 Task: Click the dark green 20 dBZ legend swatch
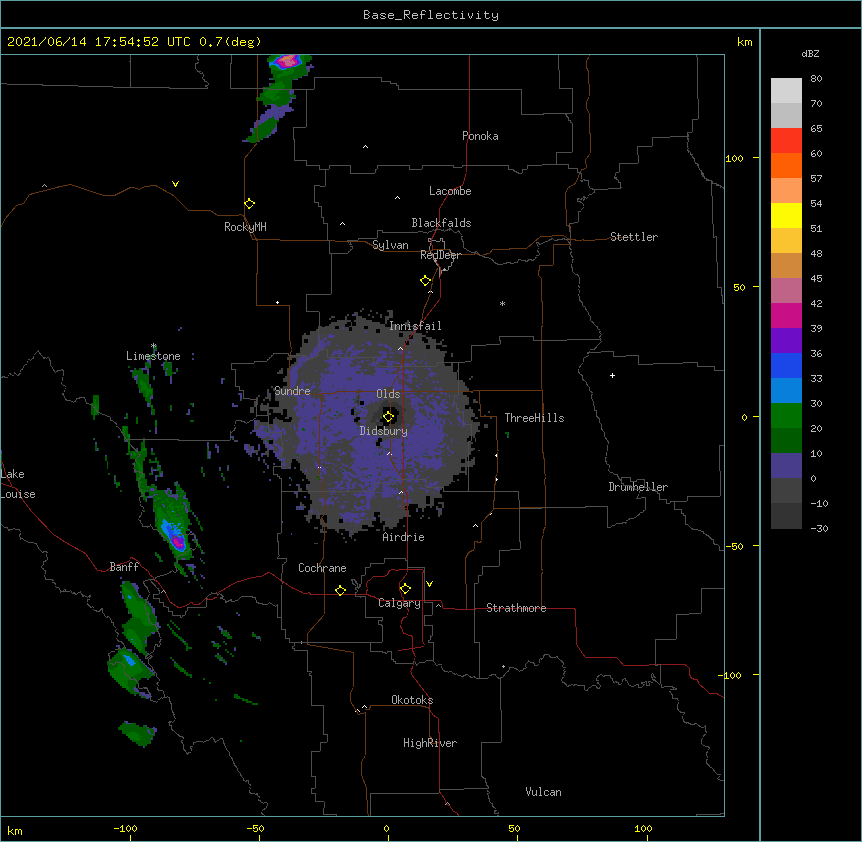[786, 440]
